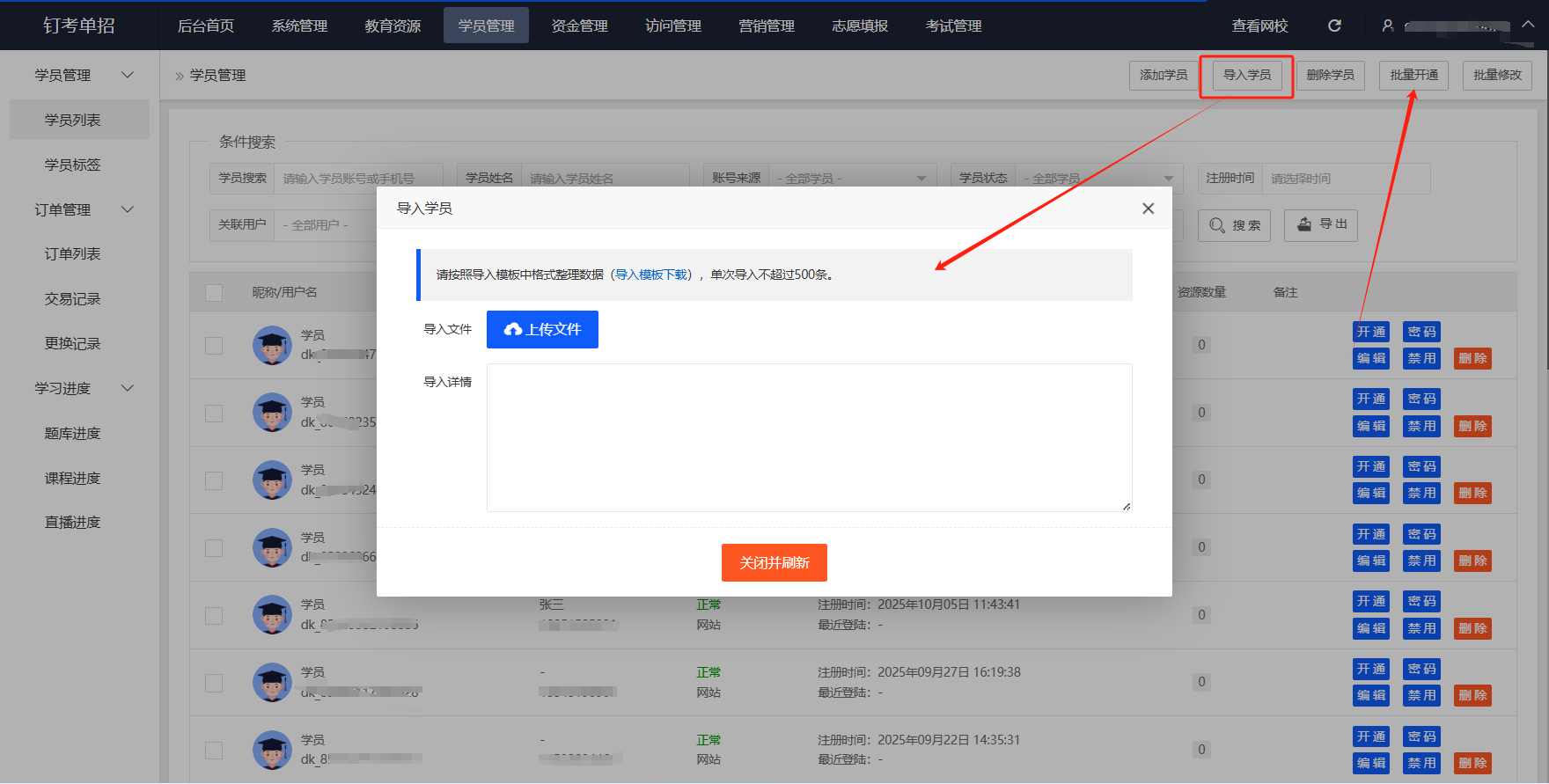Click first student's avatar thumbnail
This screenshot has height=784, width=1549.
272,345
